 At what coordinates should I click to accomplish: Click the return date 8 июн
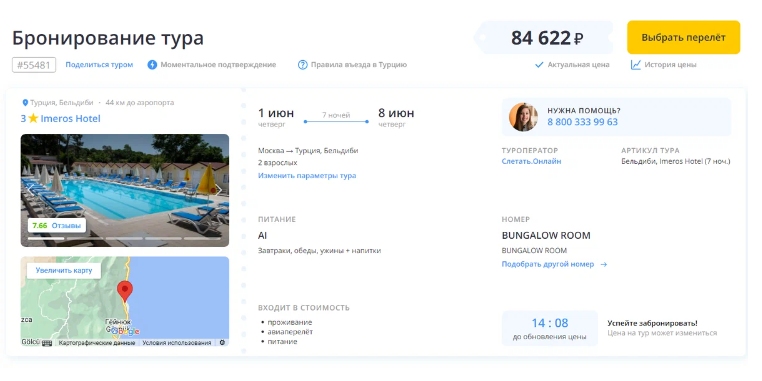[397, 113]
